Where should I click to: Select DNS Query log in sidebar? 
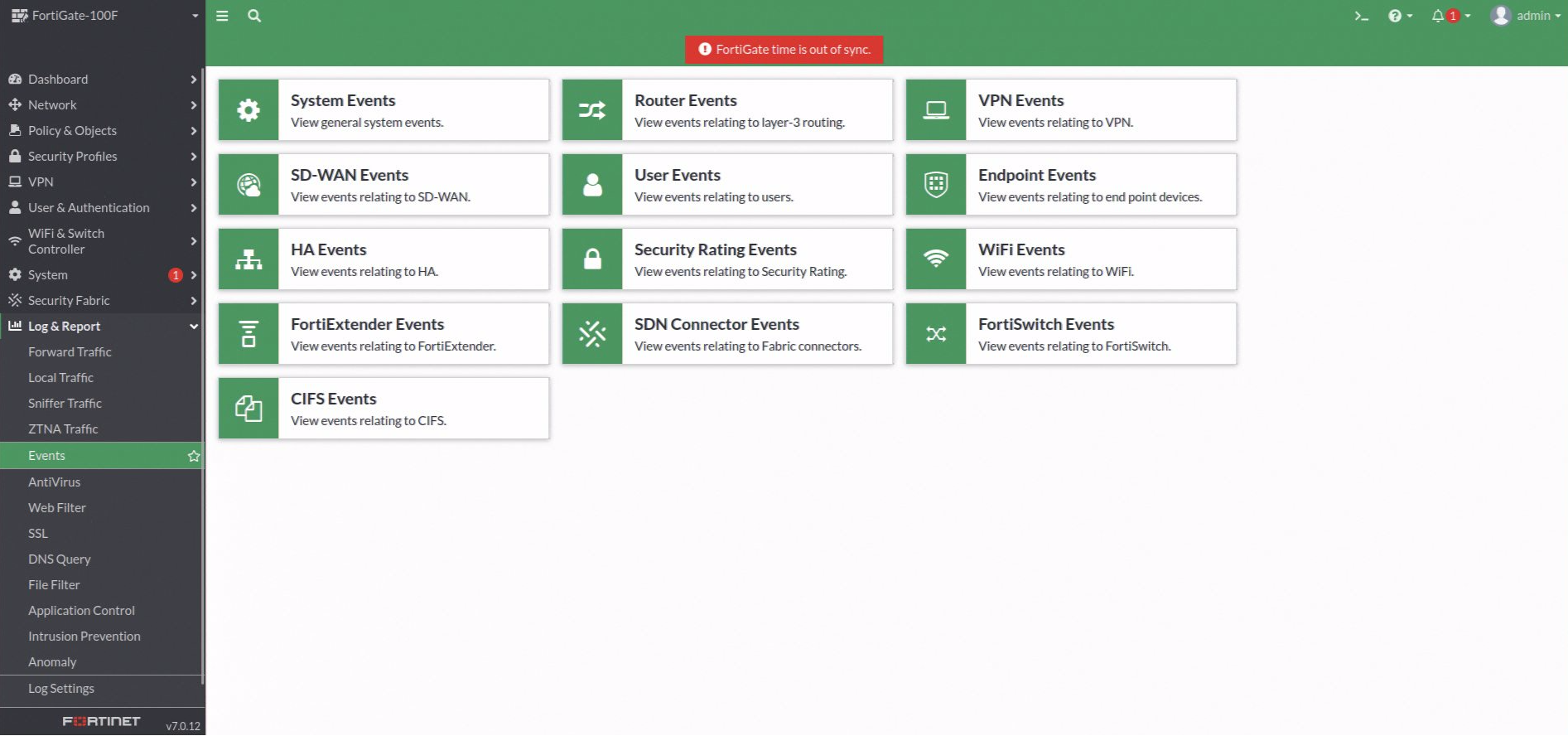click(x=60, y=559)
